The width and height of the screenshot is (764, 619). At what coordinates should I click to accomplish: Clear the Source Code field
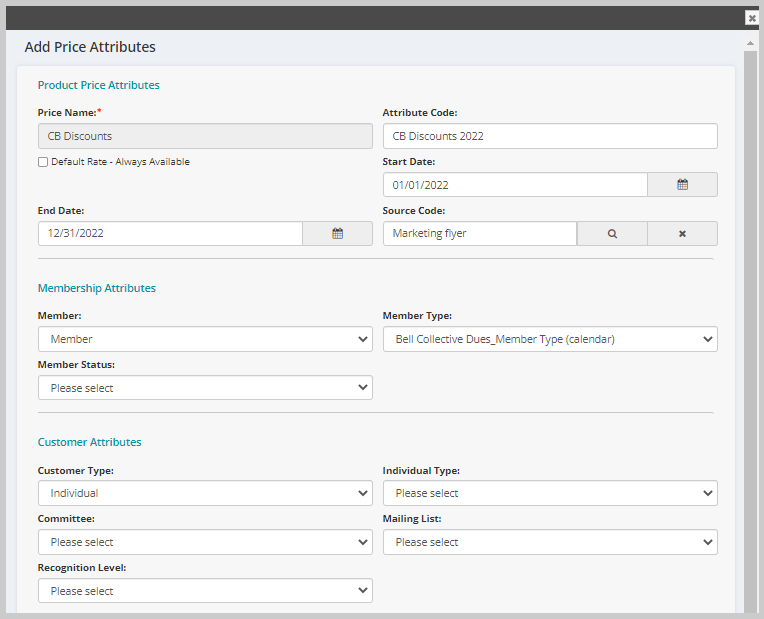[682, 233]
